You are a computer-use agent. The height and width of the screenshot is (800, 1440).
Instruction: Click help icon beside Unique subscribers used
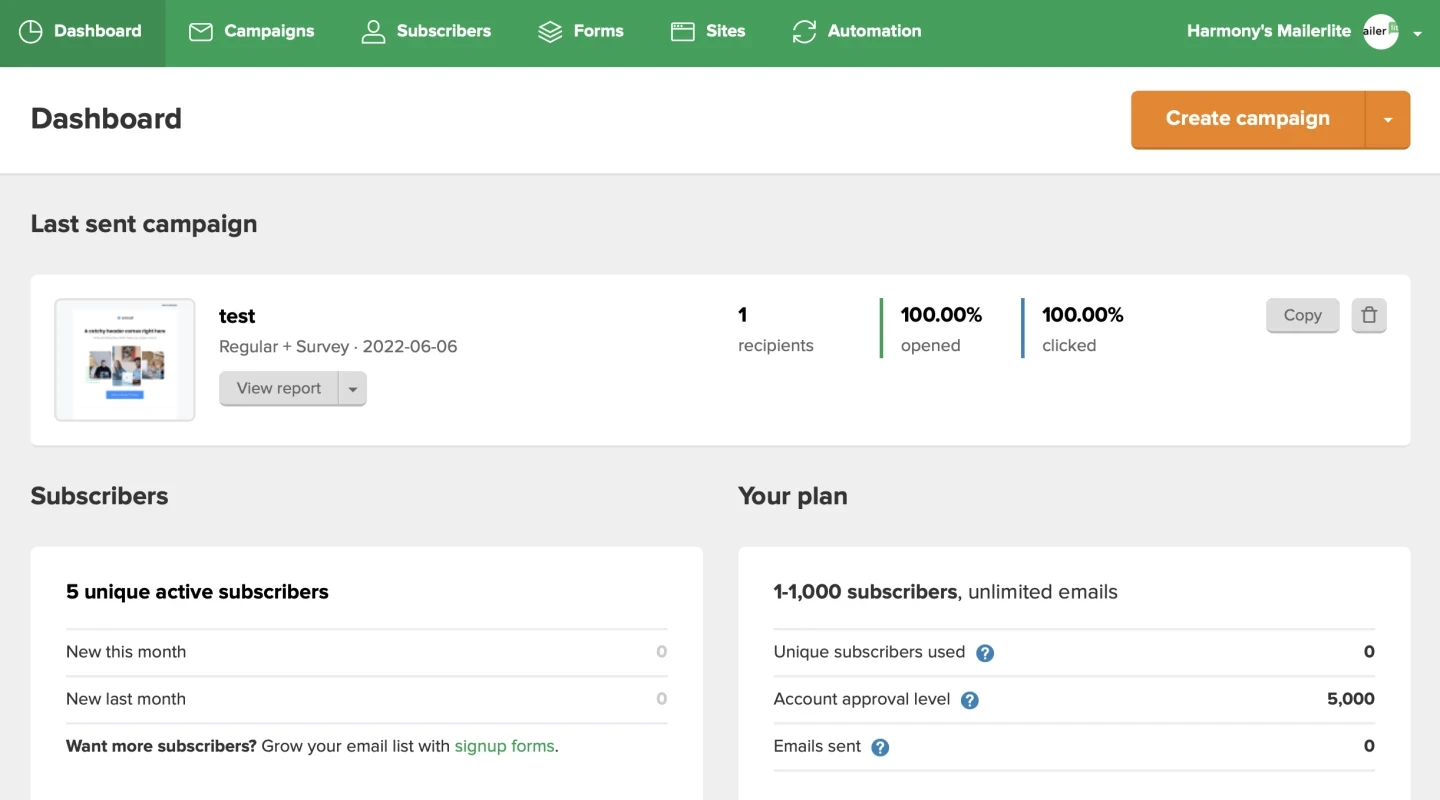[985, 653]
